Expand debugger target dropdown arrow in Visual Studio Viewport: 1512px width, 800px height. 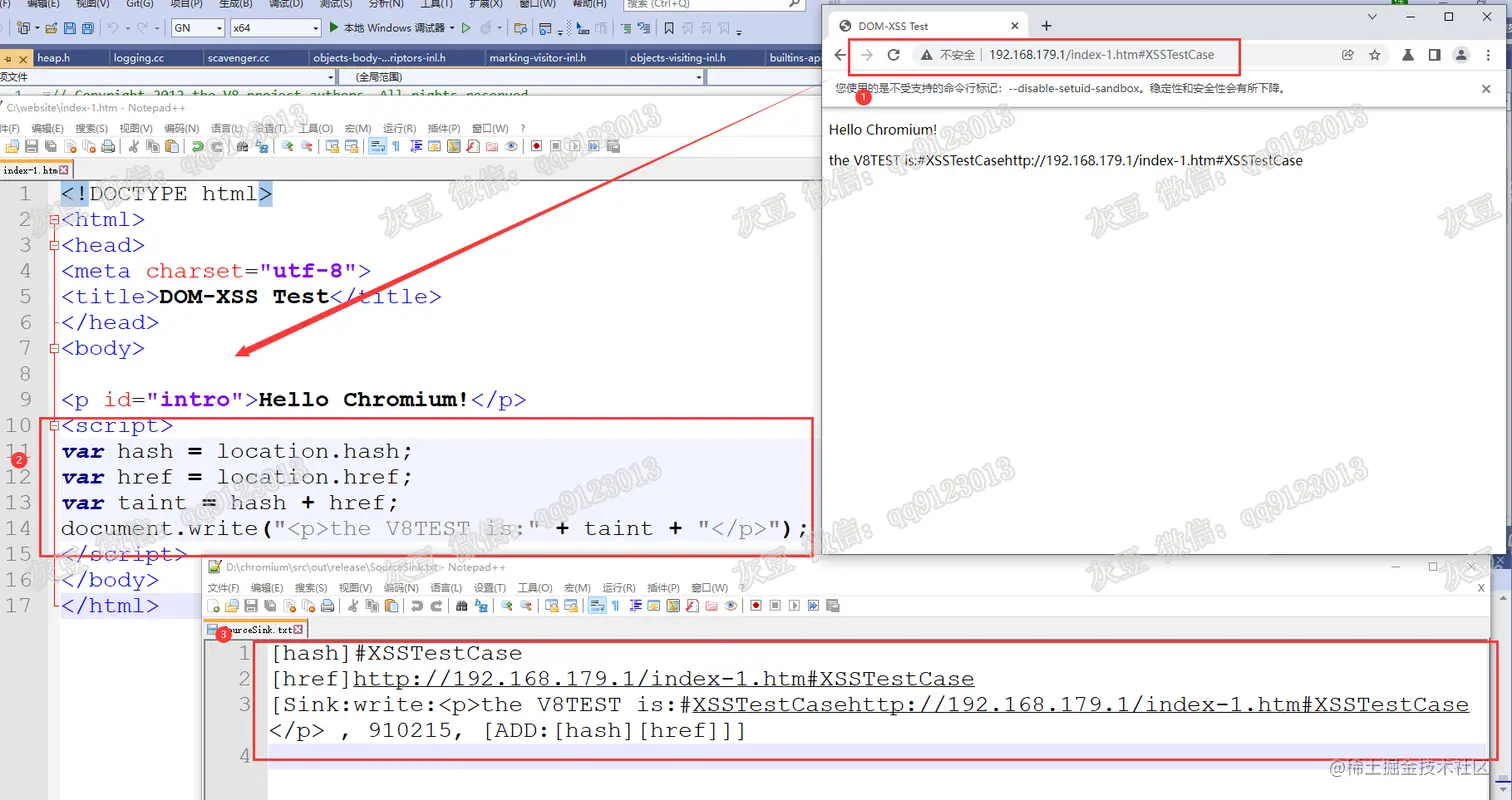coord(452,28)
